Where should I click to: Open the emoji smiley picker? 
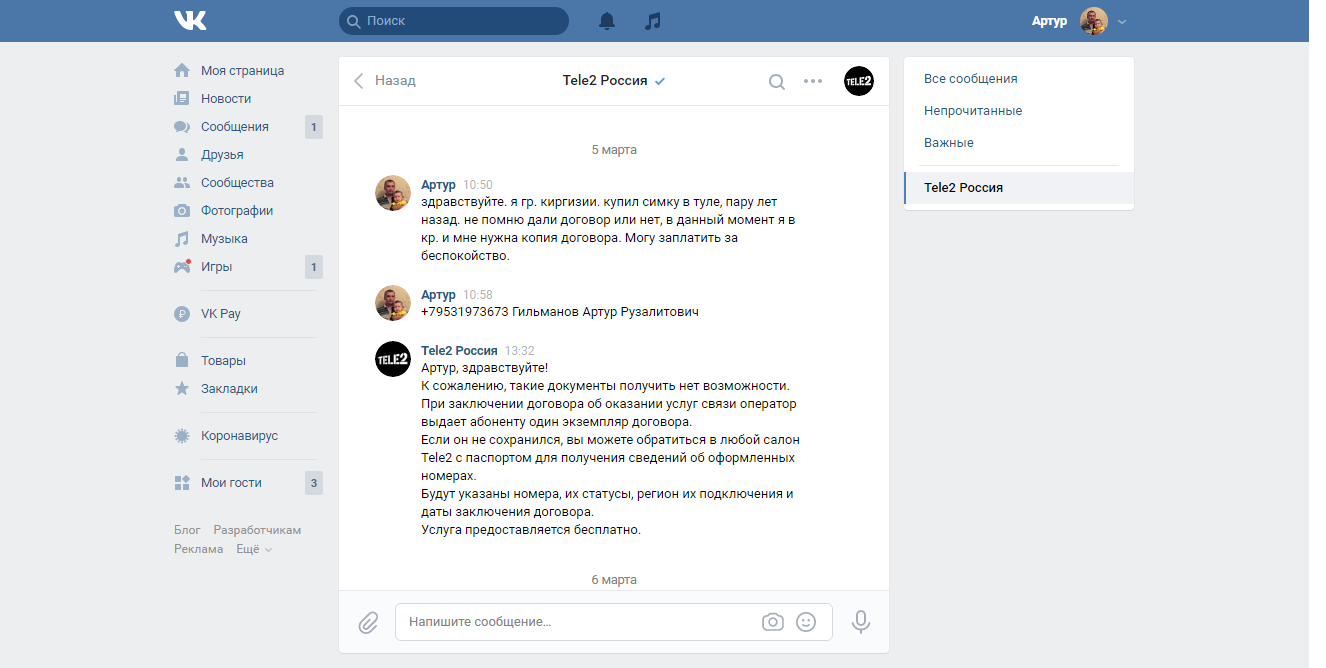tap(806, 622)
